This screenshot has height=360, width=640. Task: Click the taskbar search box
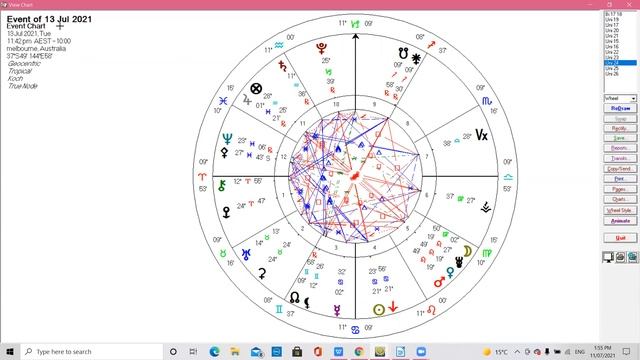(x=92, y=351)
